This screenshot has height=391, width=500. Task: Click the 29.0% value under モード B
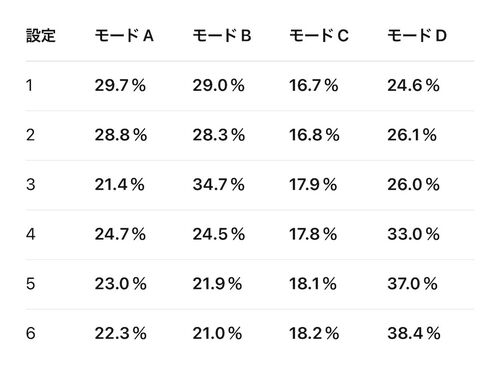pos(219,85)
